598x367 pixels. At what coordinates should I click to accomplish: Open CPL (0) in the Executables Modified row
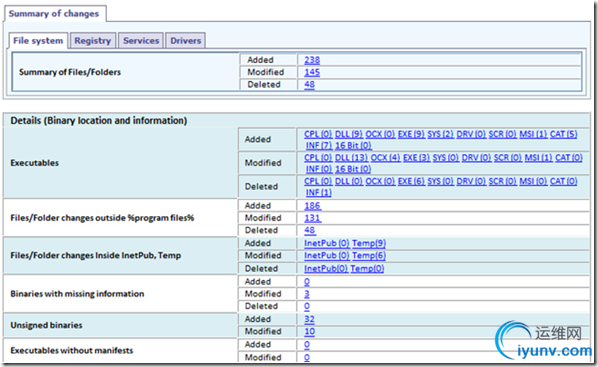[x=318, y=158]
